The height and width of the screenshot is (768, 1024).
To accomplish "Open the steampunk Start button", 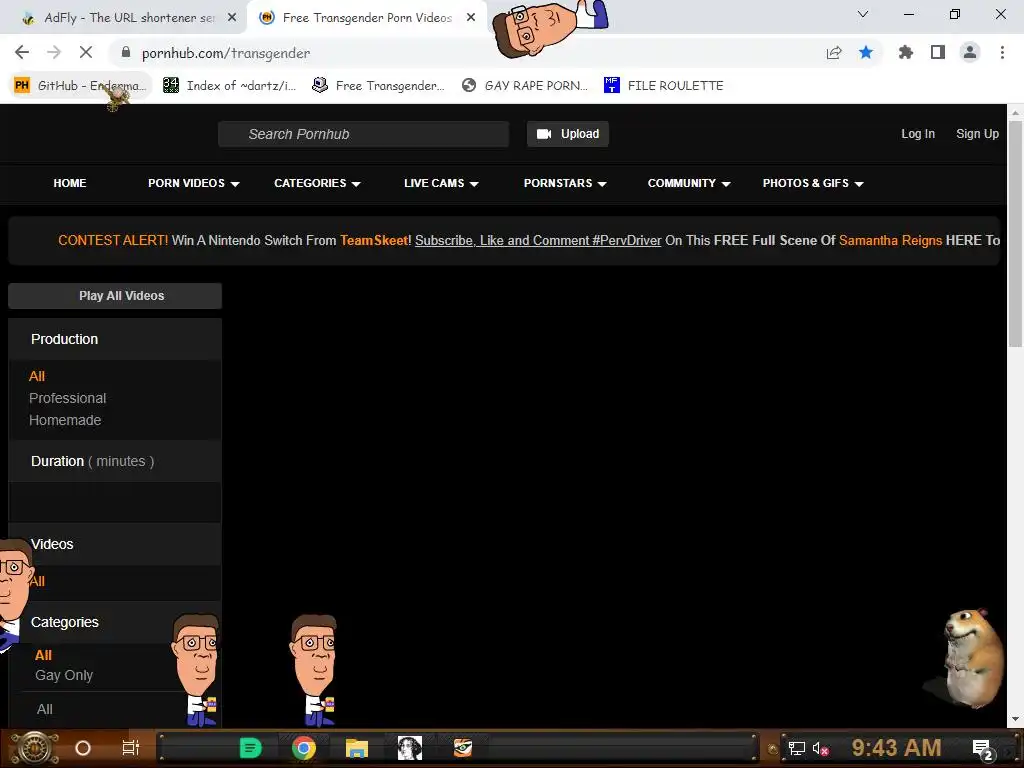I will (x=33, y=748).
